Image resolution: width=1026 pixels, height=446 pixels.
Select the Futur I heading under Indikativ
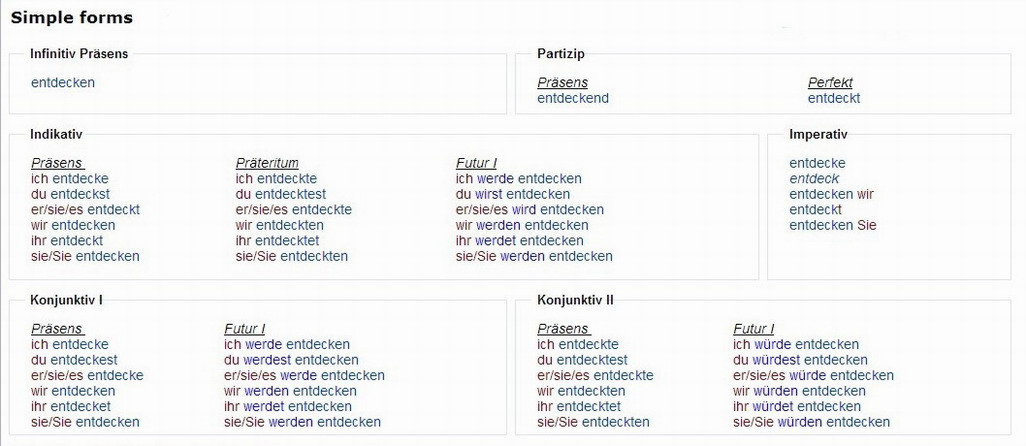coord(476,163)
